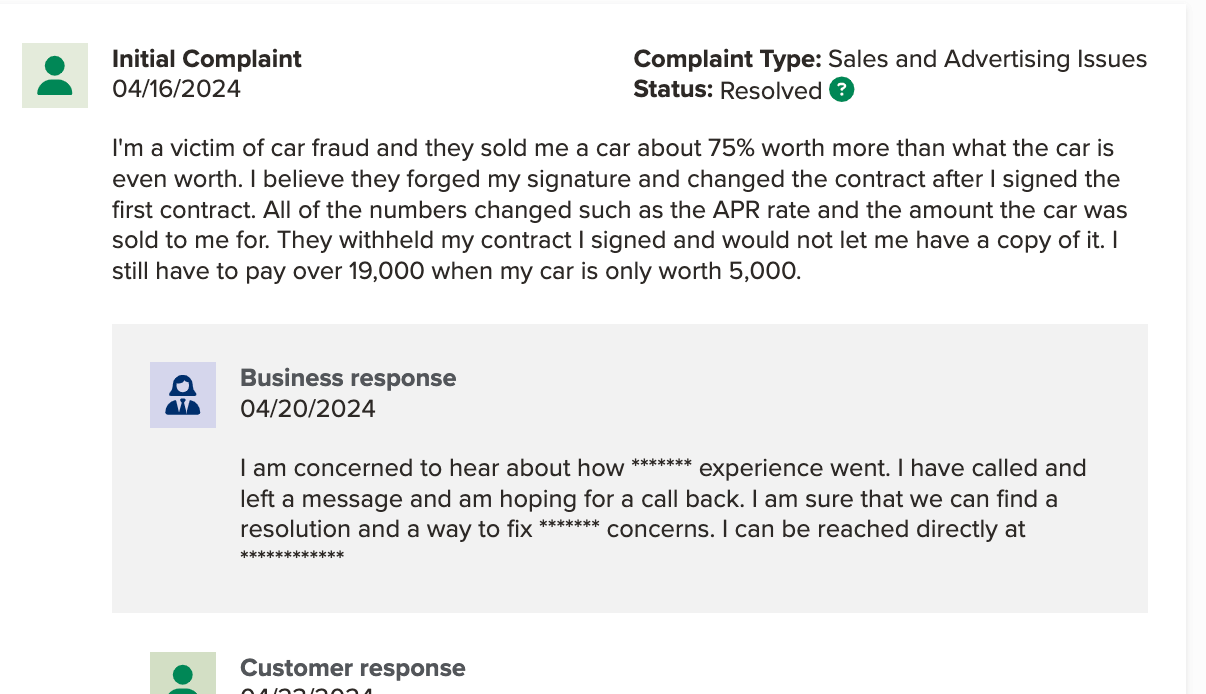
Task: Open the Resolved status help icon
Action: [x=842, y=91]
